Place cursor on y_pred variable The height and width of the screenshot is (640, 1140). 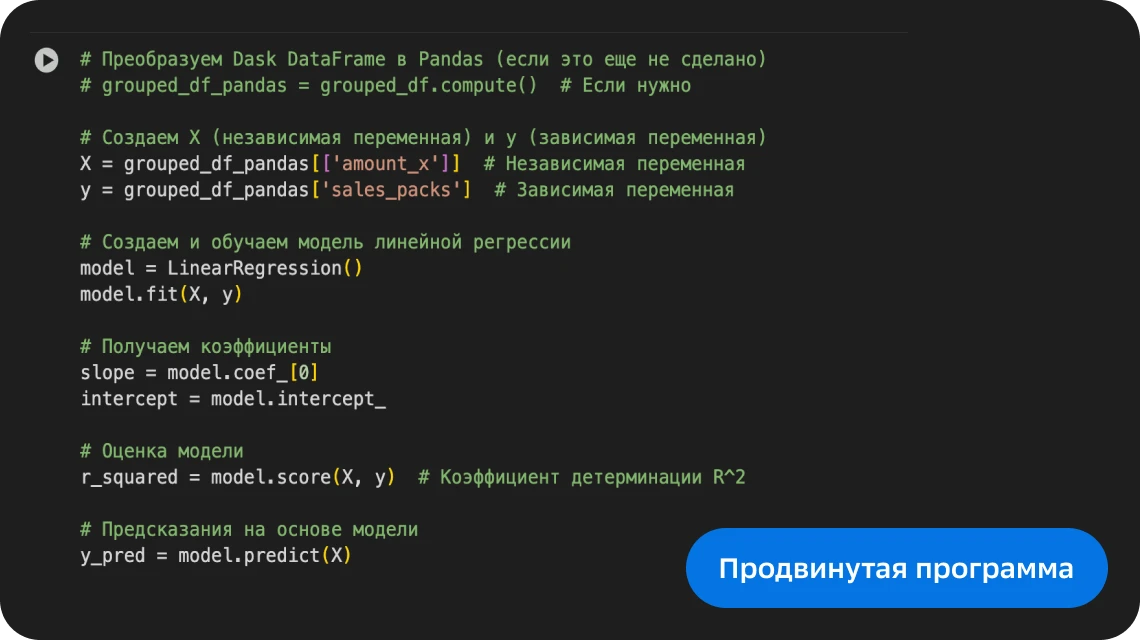(113, 555)
